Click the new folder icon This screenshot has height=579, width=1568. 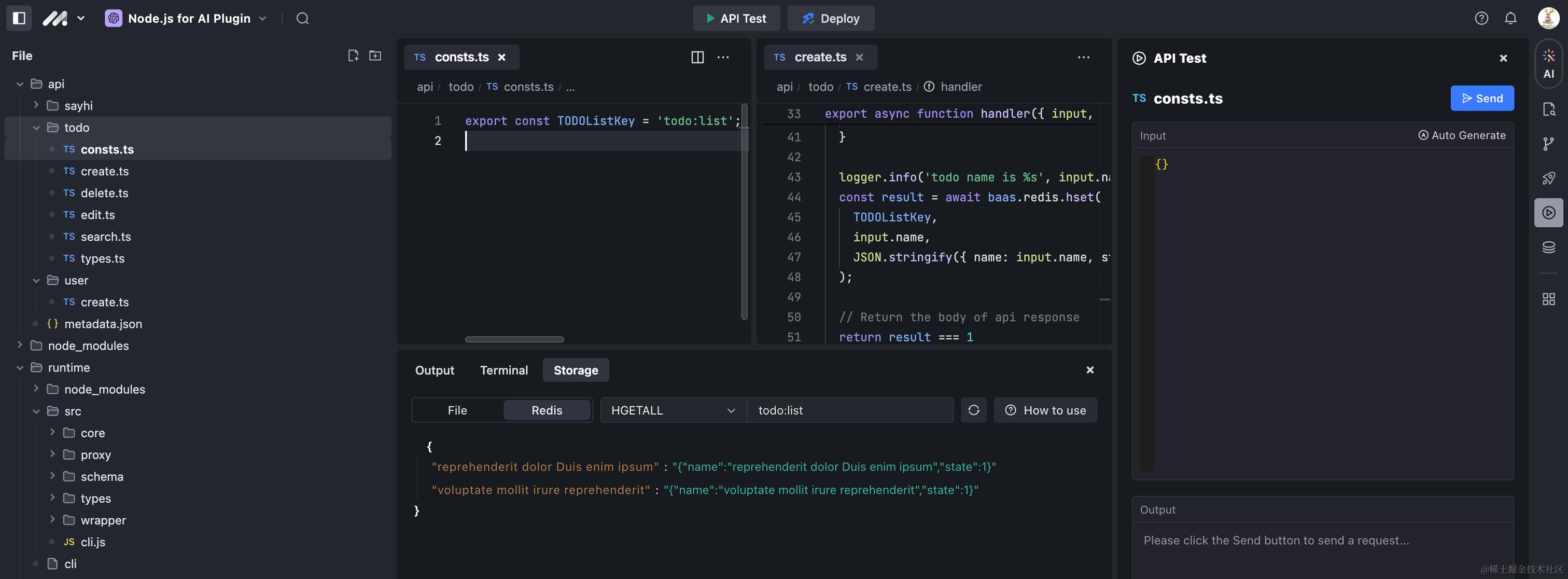pos(375,56)
